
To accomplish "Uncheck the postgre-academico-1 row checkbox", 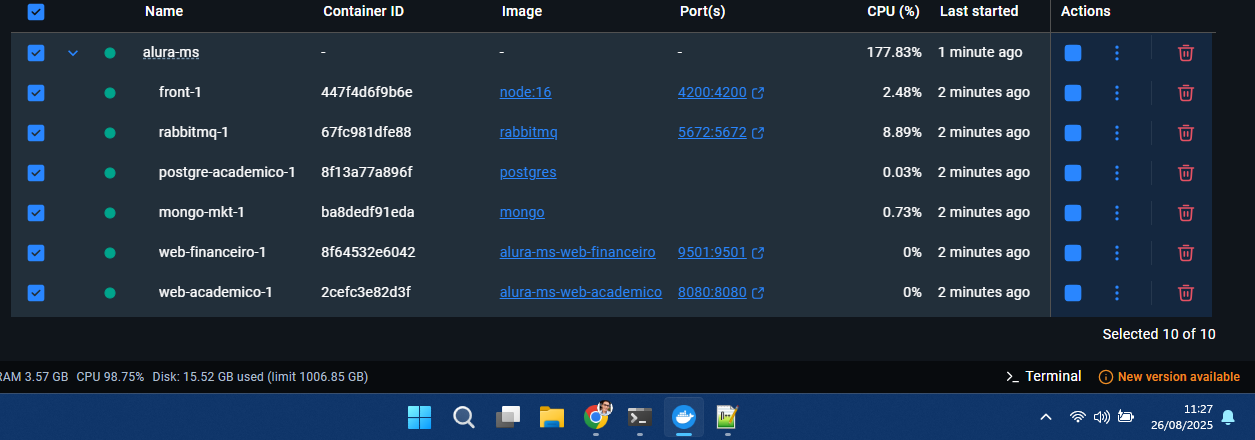I will pyautogui.click(x=36, y=173).
